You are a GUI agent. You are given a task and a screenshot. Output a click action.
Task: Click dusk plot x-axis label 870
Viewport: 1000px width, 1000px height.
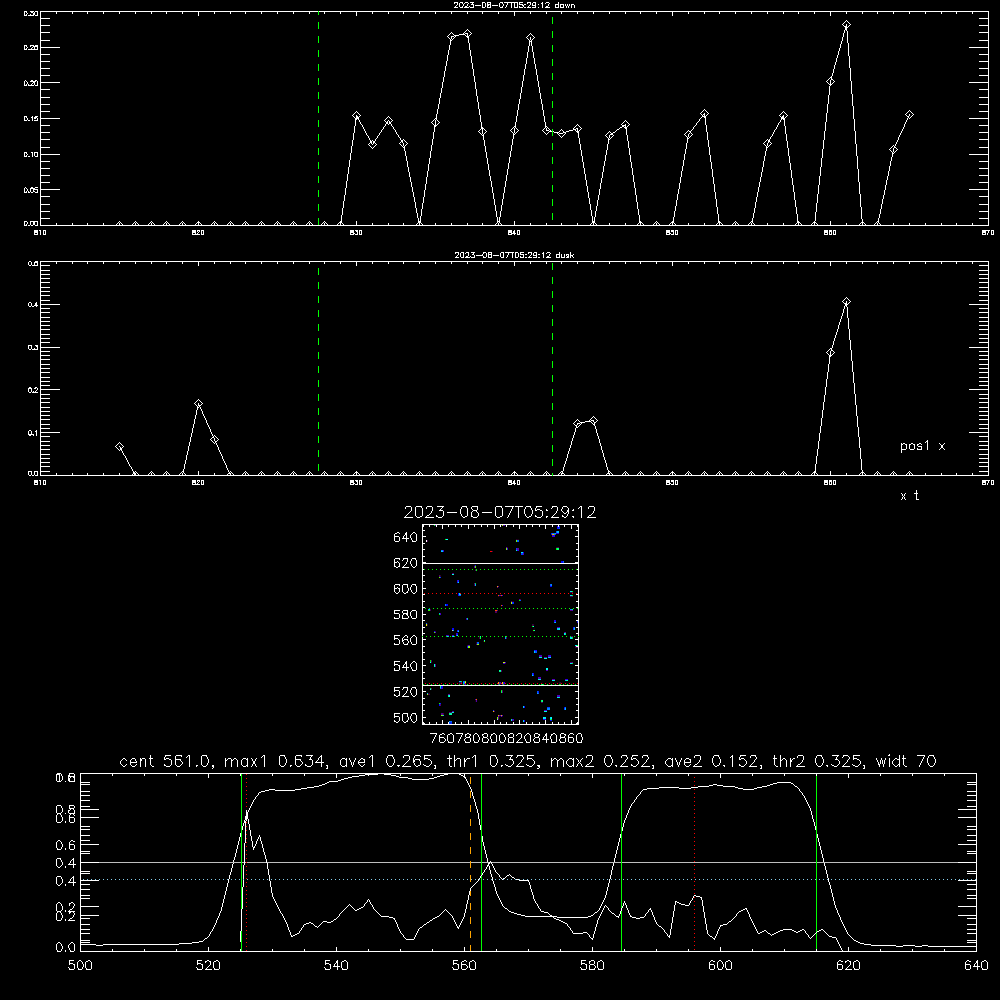[987, 483]
